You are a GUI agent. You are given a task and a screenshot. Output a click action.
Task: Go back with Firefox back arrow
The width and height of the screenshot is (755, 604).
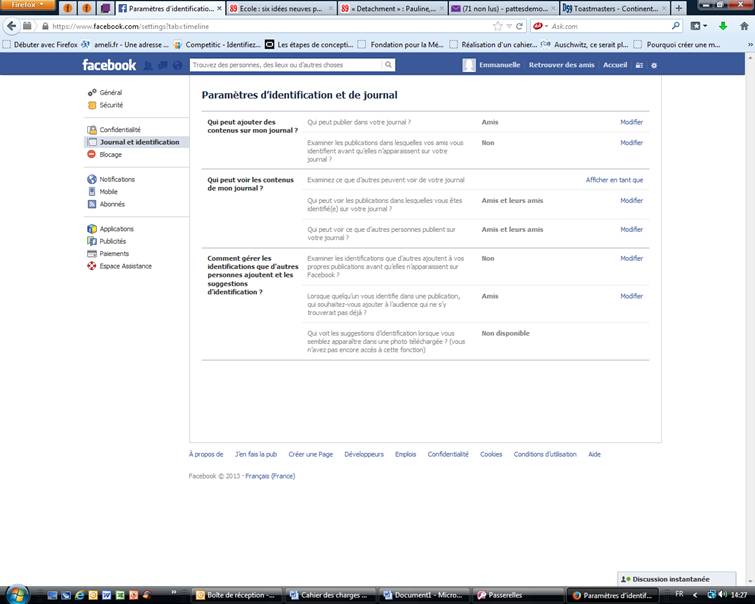[x=12, y=26]
